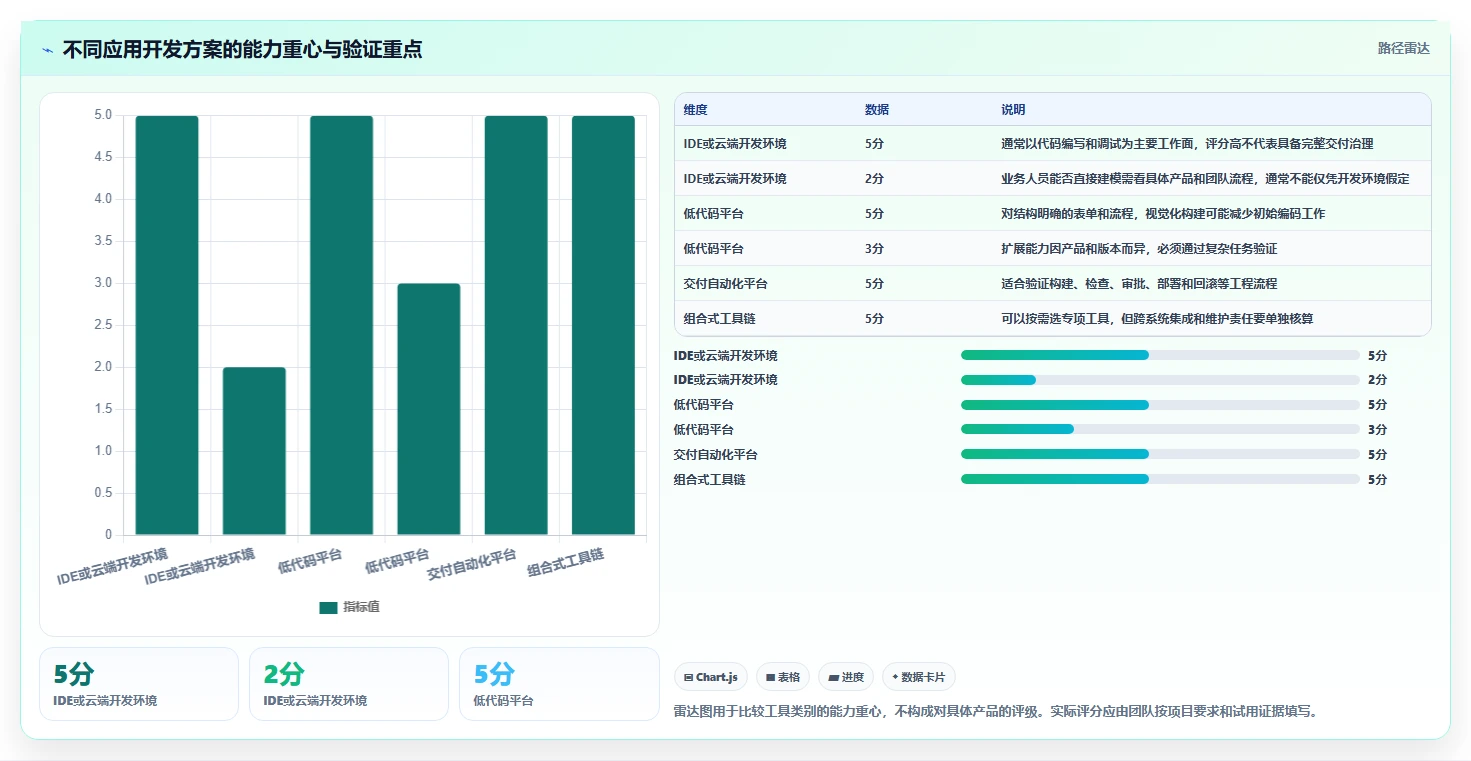The image size is (1471, 761).
Task: Click the 路径雷达 label in the header
Action: pyautogui.click(x=1404, y=48)
